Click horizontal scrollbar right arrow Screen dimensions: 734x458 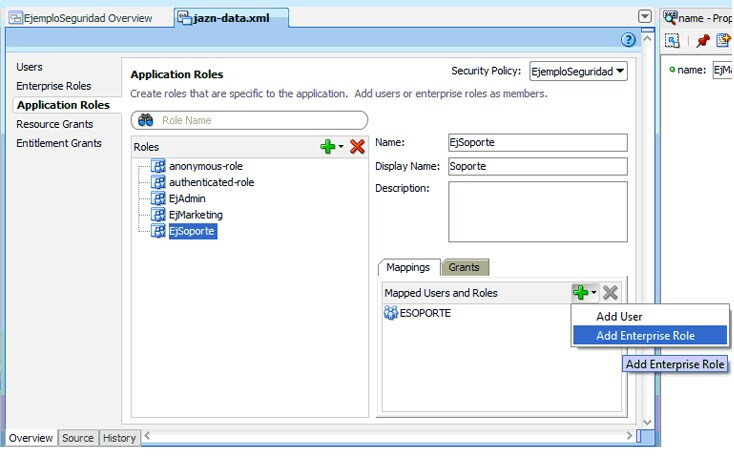[x=630, y=436]
